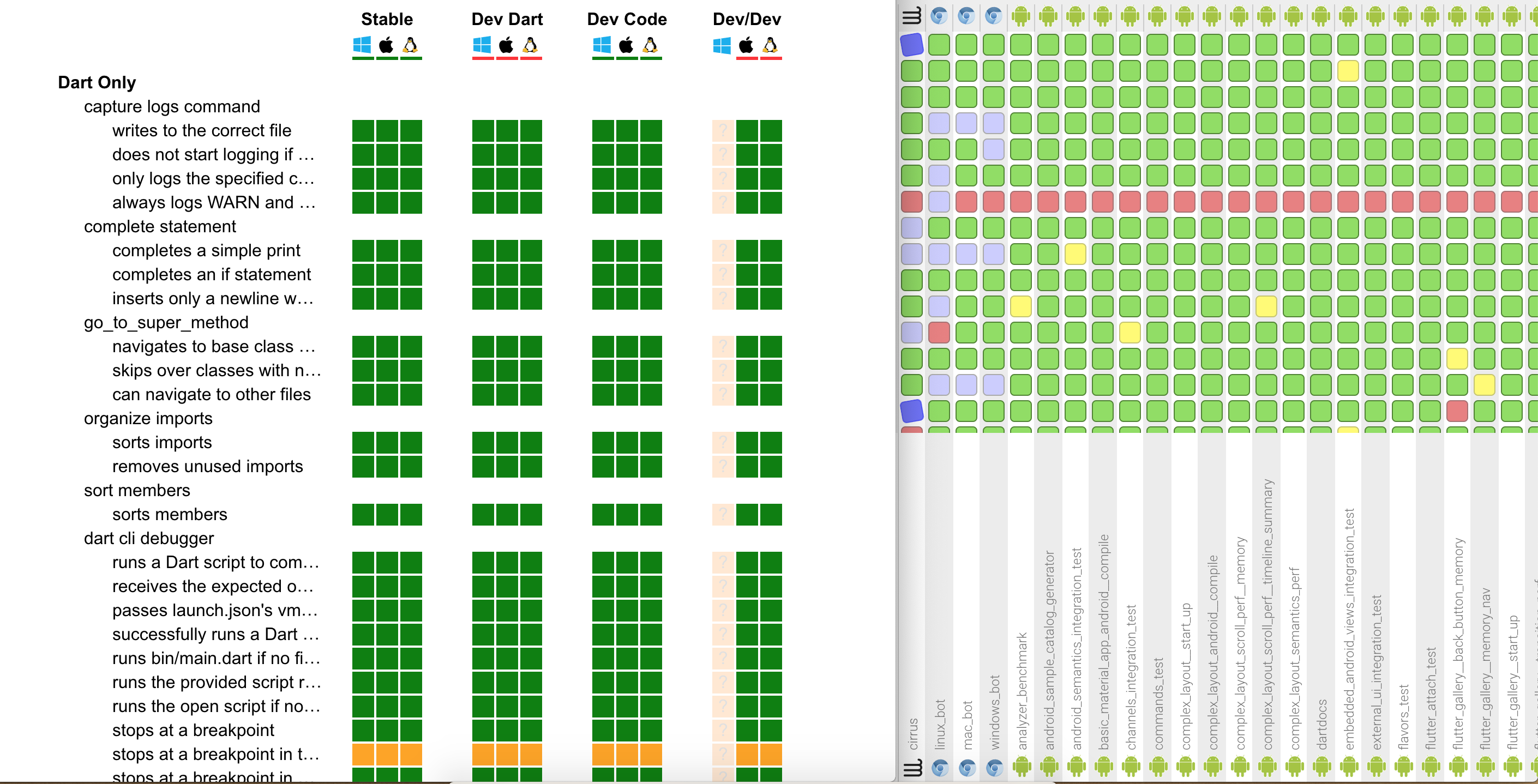Click the Windows icon under Dev Code

[603, 45]
